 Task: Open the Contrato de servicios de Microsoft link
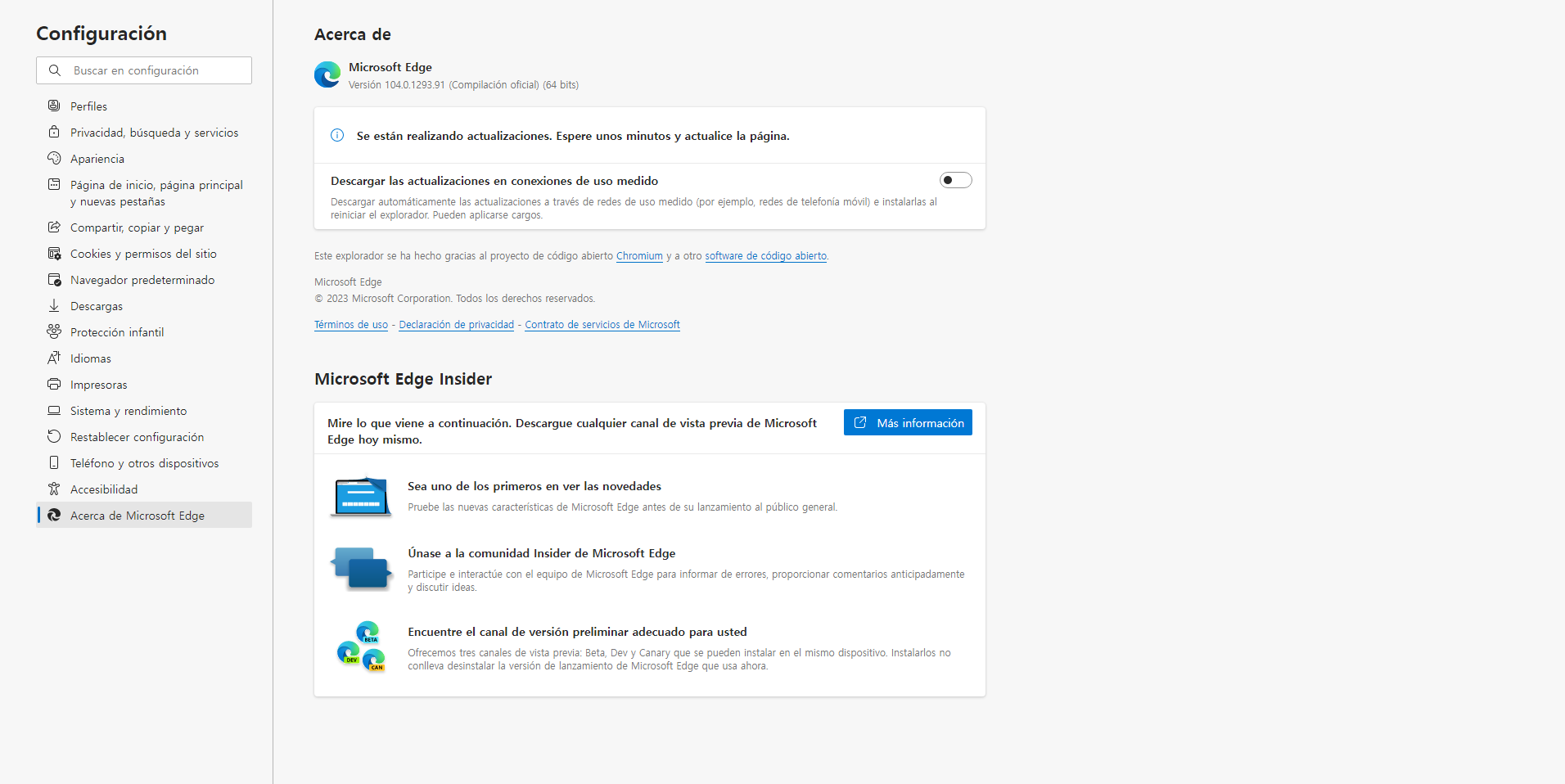tap(602, 325)
